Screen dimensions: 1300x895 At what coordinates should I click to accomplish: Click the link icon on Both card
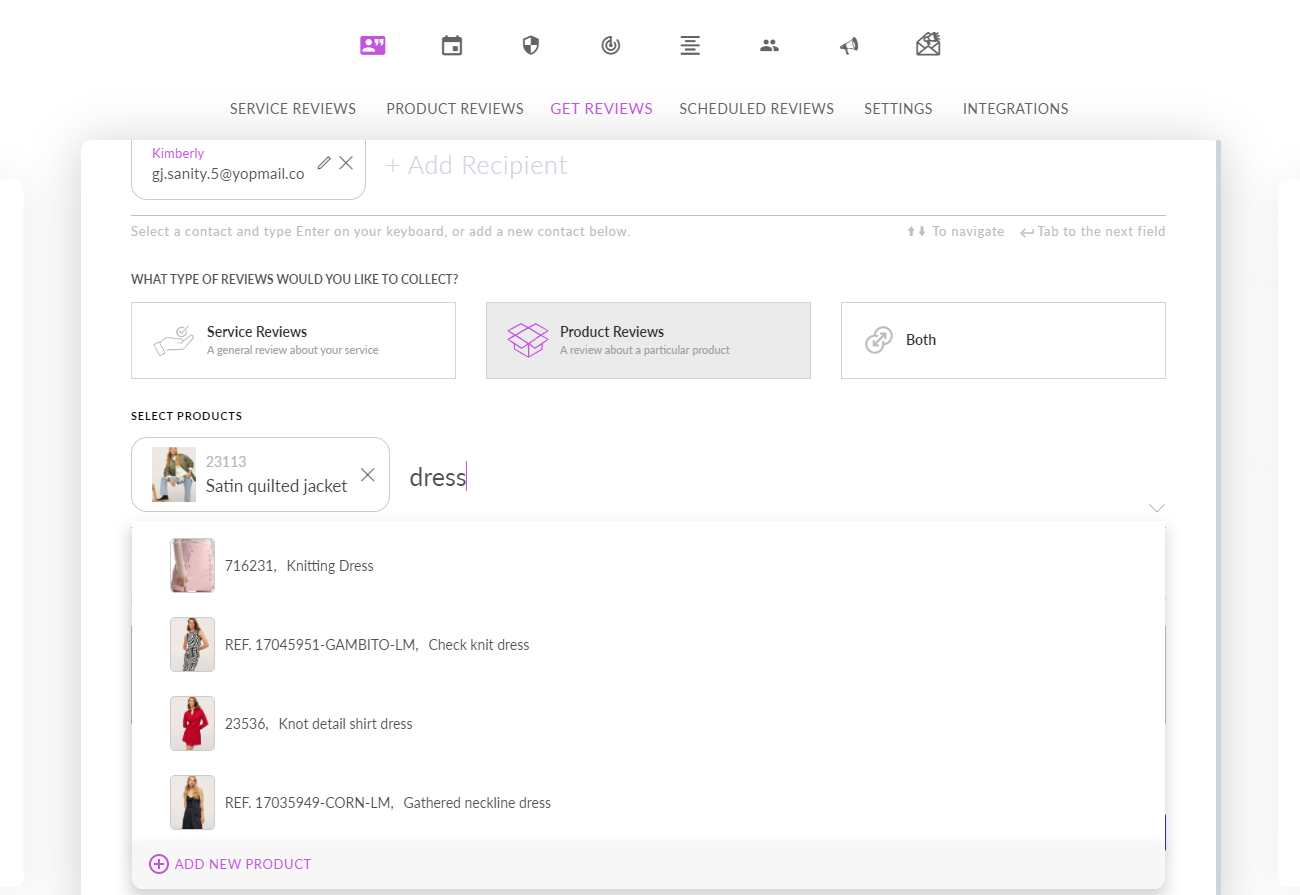(879, 340)
